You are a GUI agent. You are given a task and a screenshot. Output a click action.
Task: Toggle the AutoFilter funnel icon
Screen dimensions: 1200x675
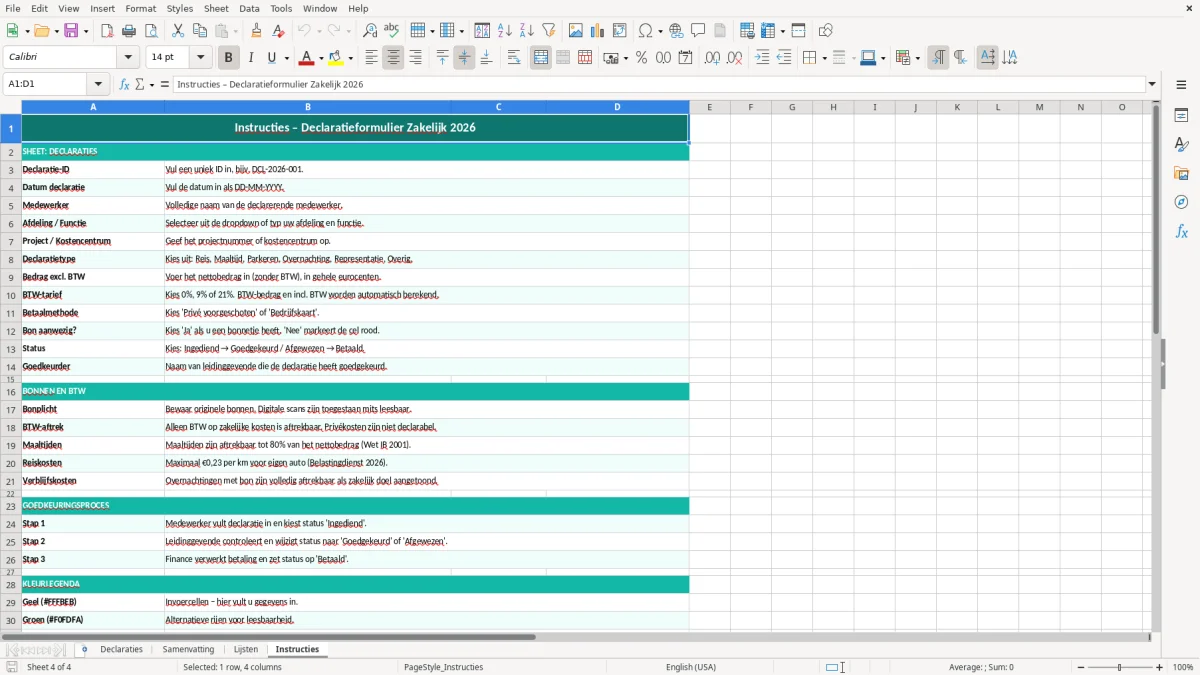[549, 31]
